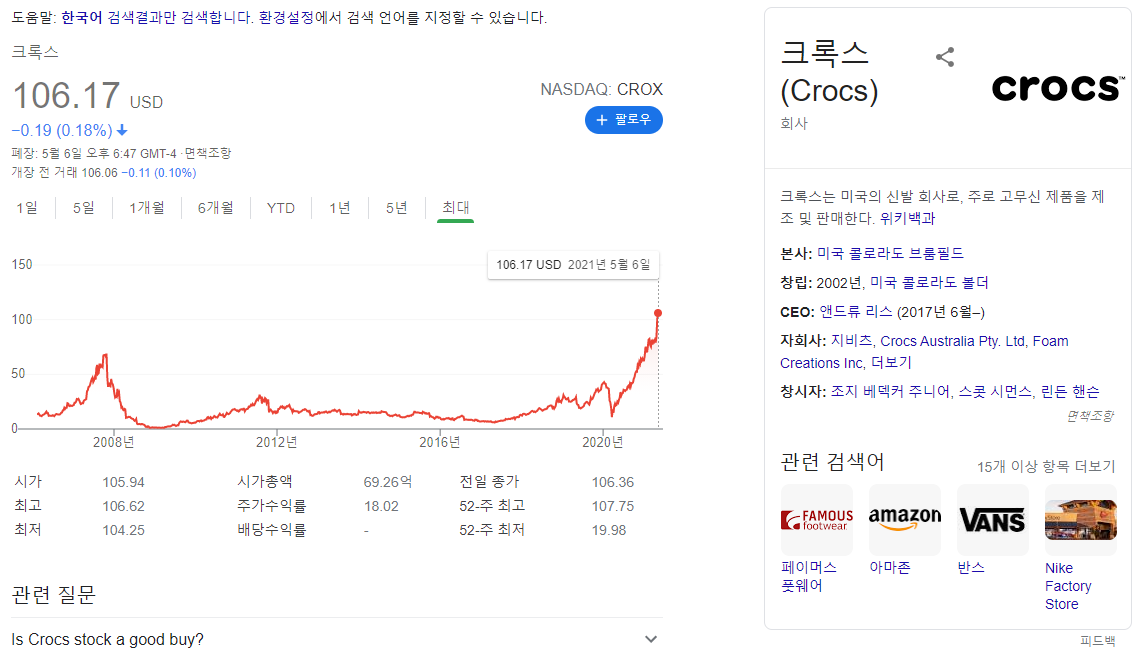Image resolution: width=1135 pixels, height=661 pixels.
Task: Click the 52-주 최고 value 107.75
Action: (x=612, y=506)
